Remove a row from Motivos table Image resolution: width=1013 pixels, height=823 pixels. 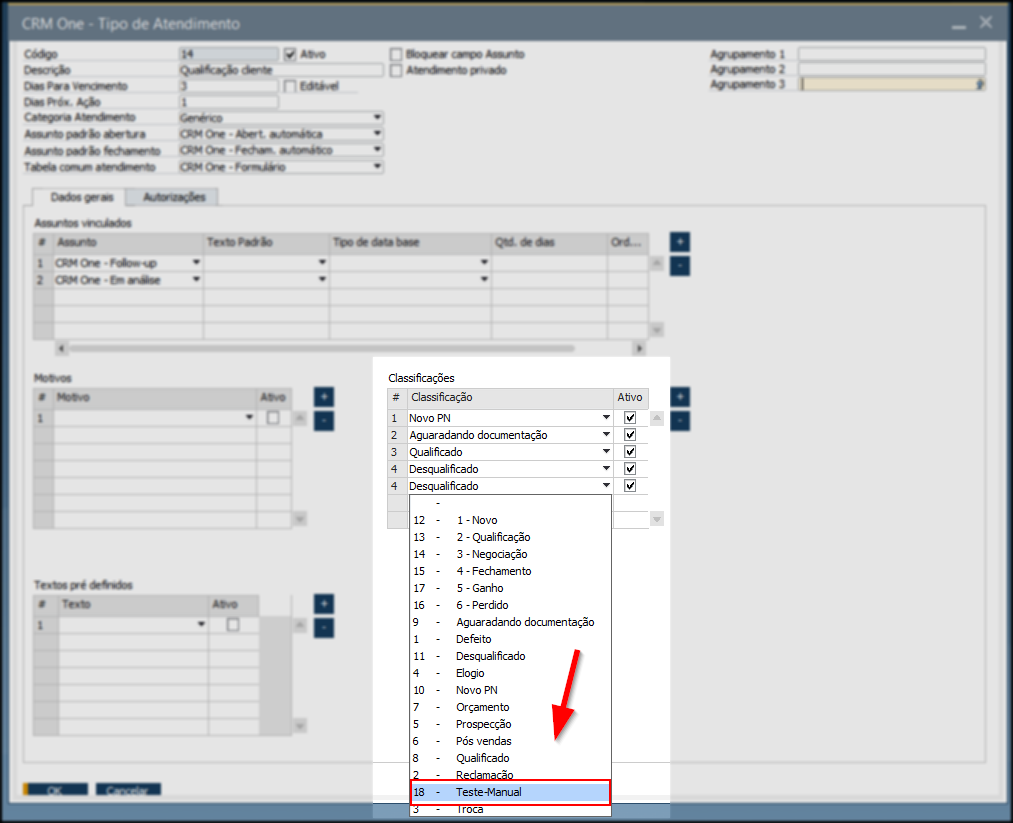pos(323,421)
